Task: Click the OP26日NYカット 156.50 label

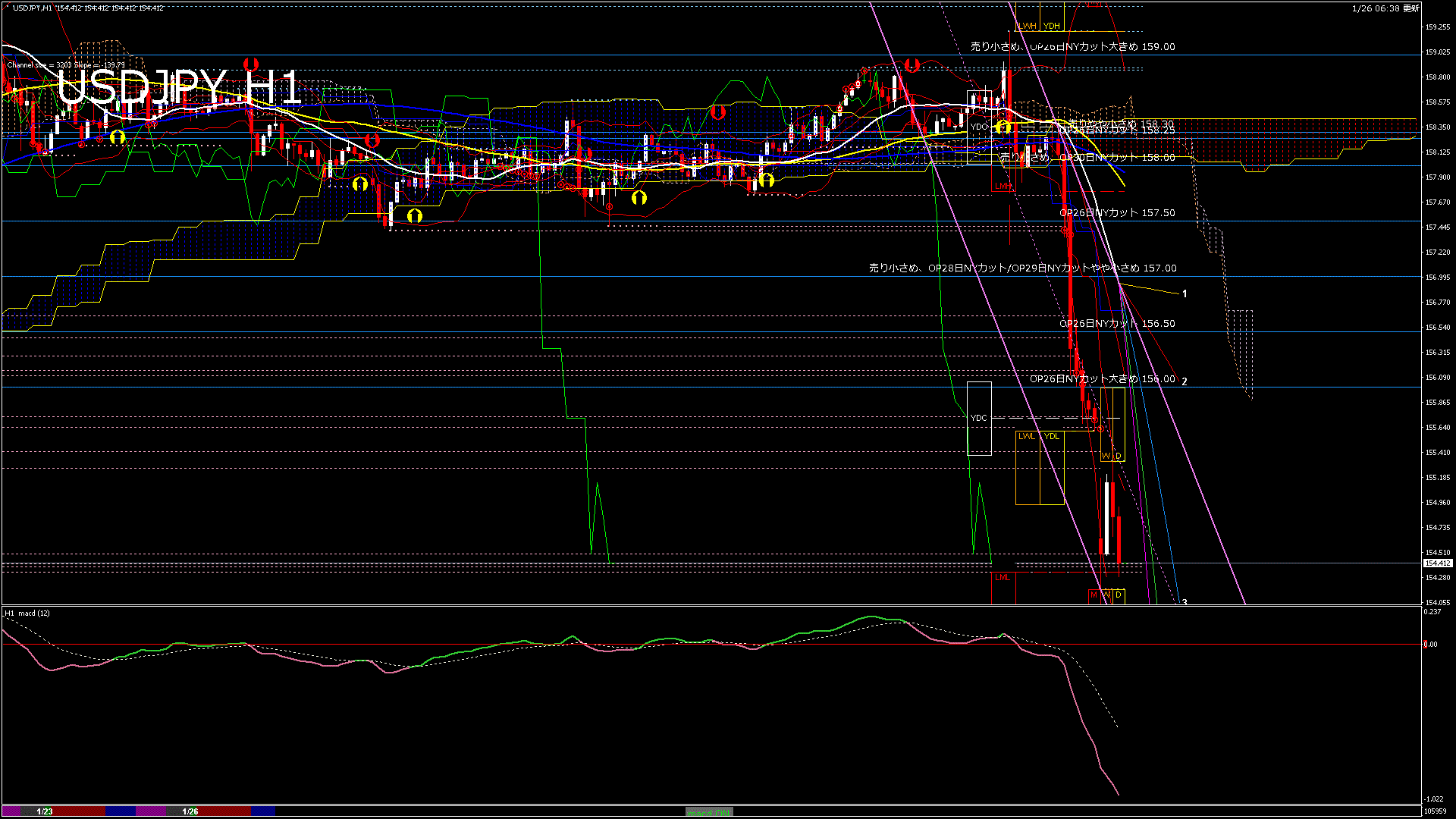Action: pos(1117,324)
